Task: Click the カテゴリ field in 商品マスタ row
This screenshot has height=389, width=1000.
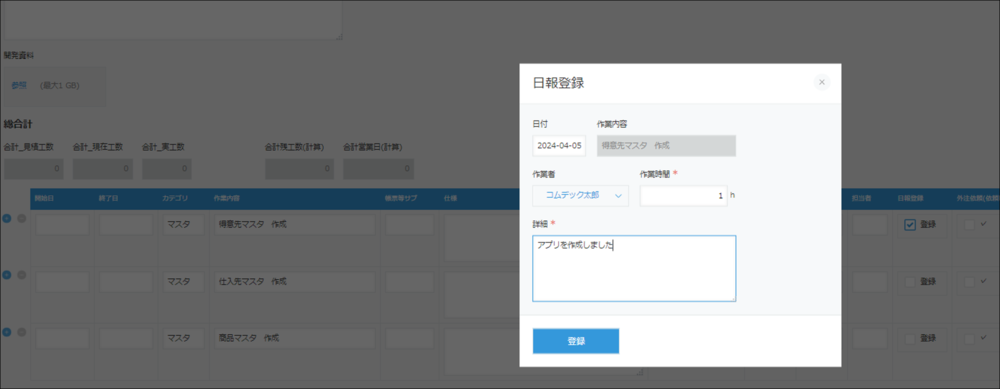Action: [x=184, y=338]
